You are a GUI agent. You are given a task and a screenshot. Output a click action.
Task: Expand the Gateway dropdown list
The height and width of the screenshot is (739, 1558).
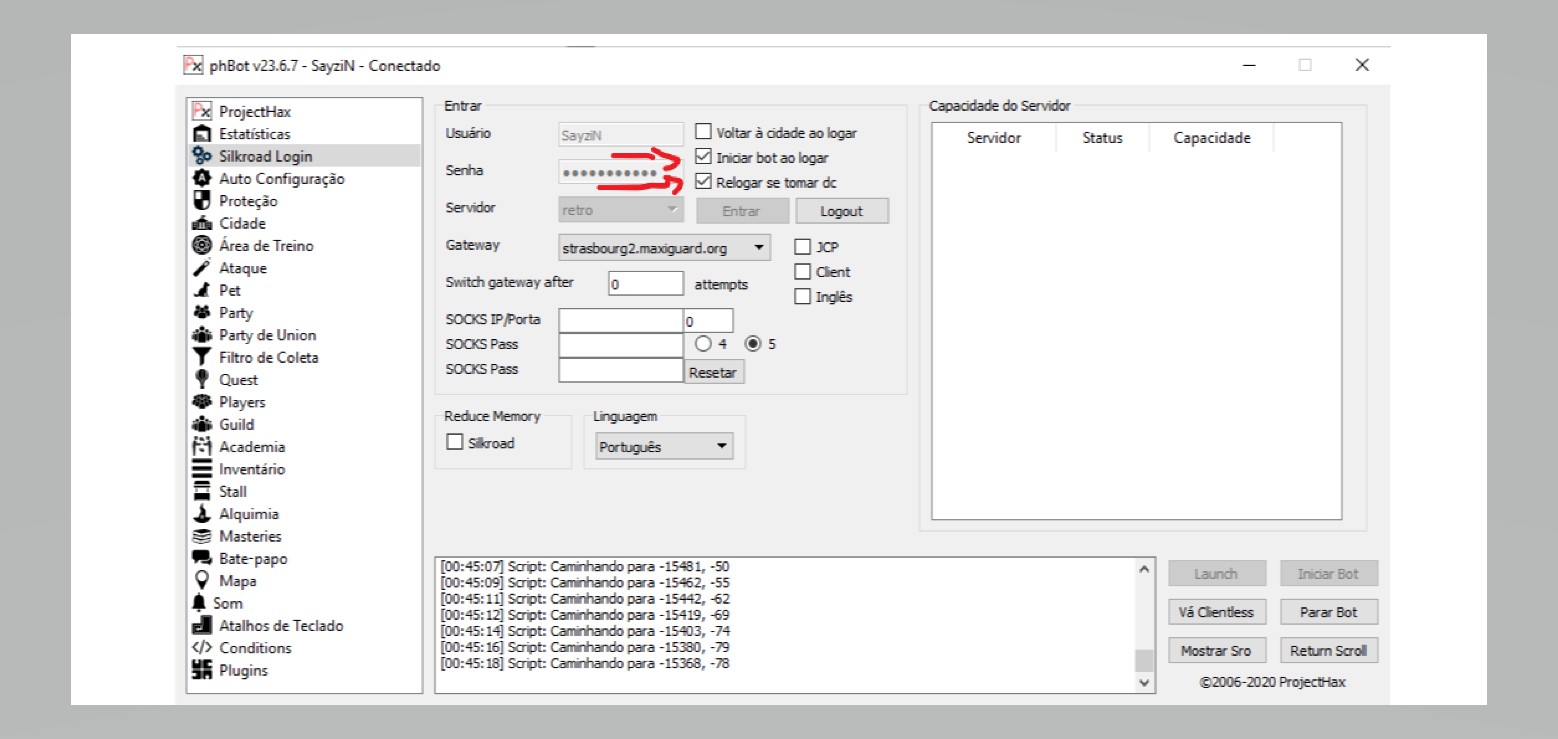(x=759, y=247)
